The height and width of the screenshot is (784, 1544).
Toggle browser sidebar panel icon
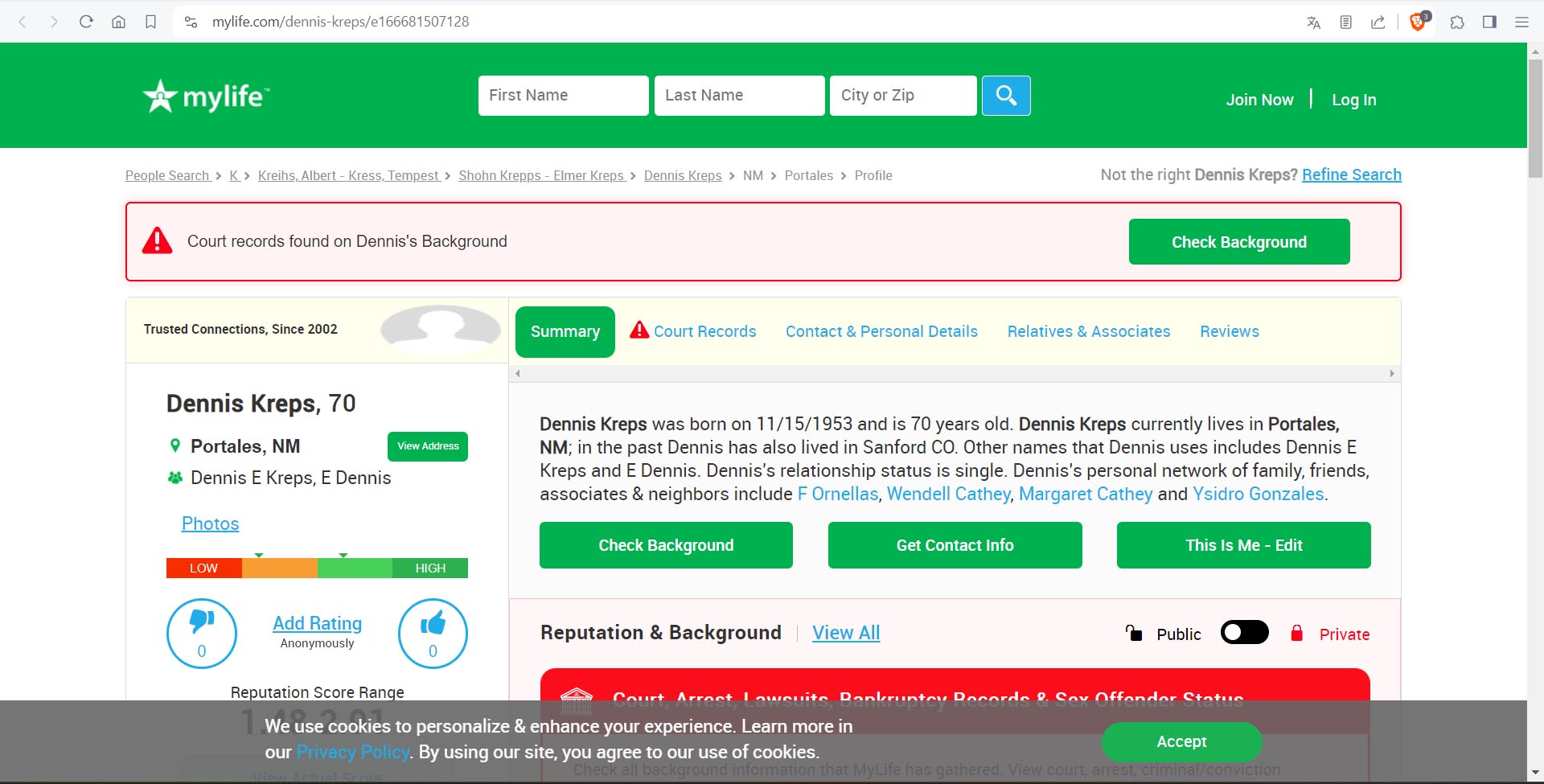tap(1489, 23)
